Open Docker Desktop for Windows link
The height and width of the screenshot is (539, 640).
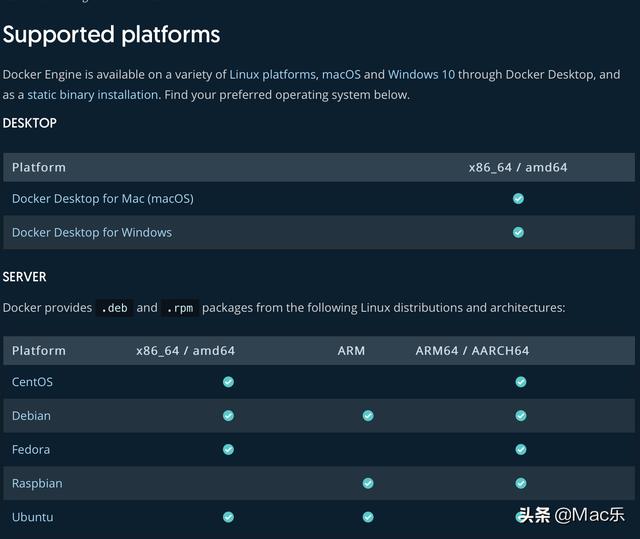92,233
